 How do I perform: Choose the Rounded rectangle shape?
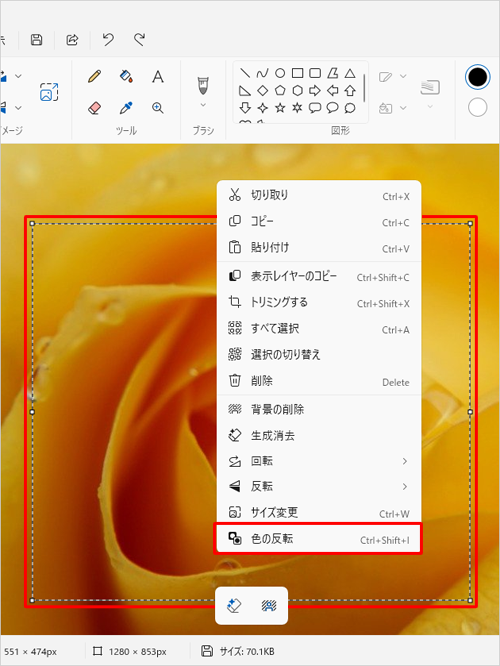click(315, 73)
